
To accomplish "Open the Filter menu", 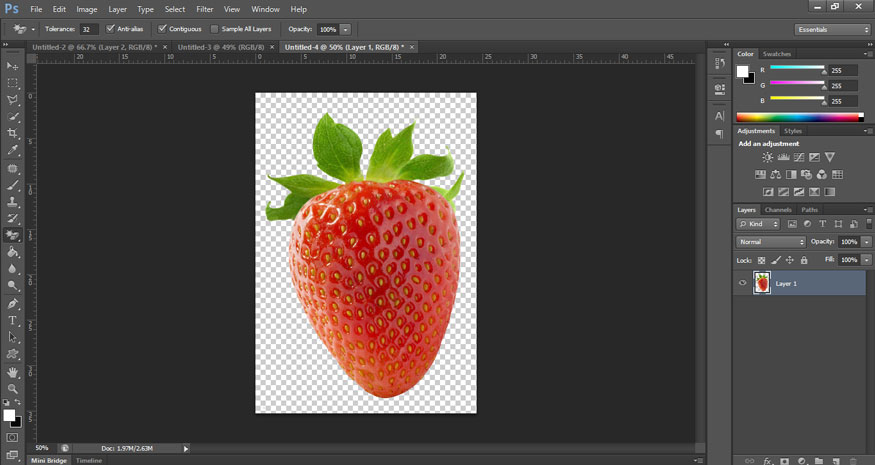I will pos(204,9).
